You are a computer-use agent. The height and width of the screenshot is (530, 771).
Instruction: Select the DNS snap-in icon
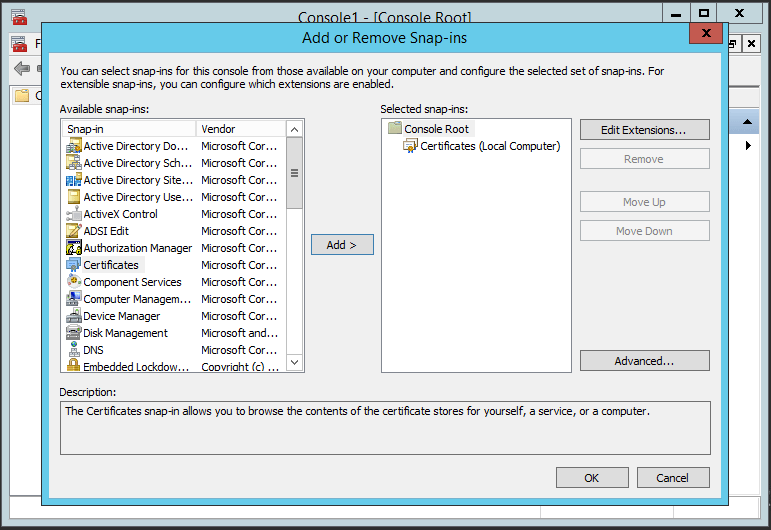(x=73, y=350)
